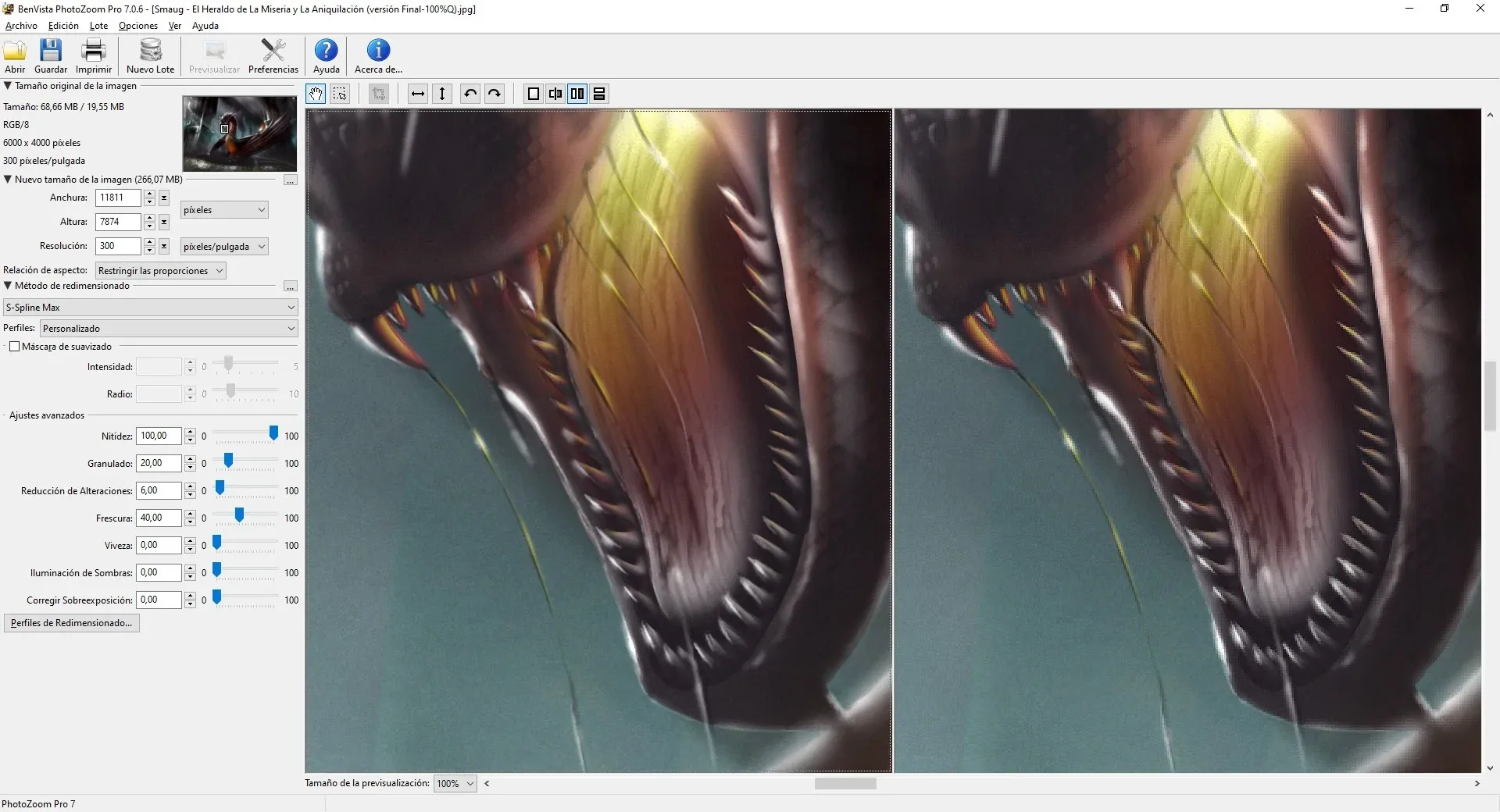The image size is (1500, 812).
Task: Open the S-Spline Max method dropdown
Action: pos(151,308)
